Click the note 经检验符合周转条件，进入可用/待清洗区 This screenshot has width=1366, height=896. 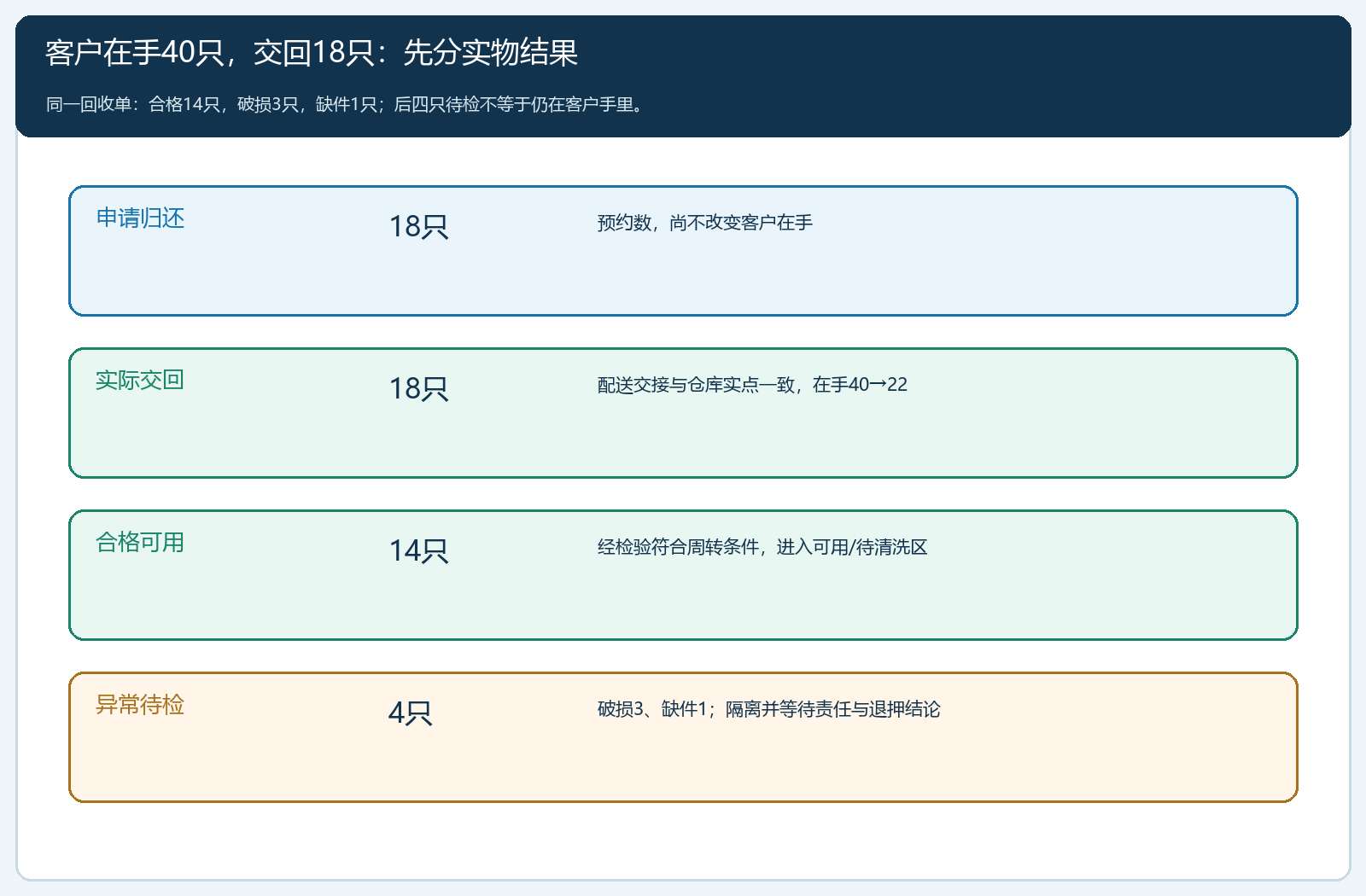(762, 547)
